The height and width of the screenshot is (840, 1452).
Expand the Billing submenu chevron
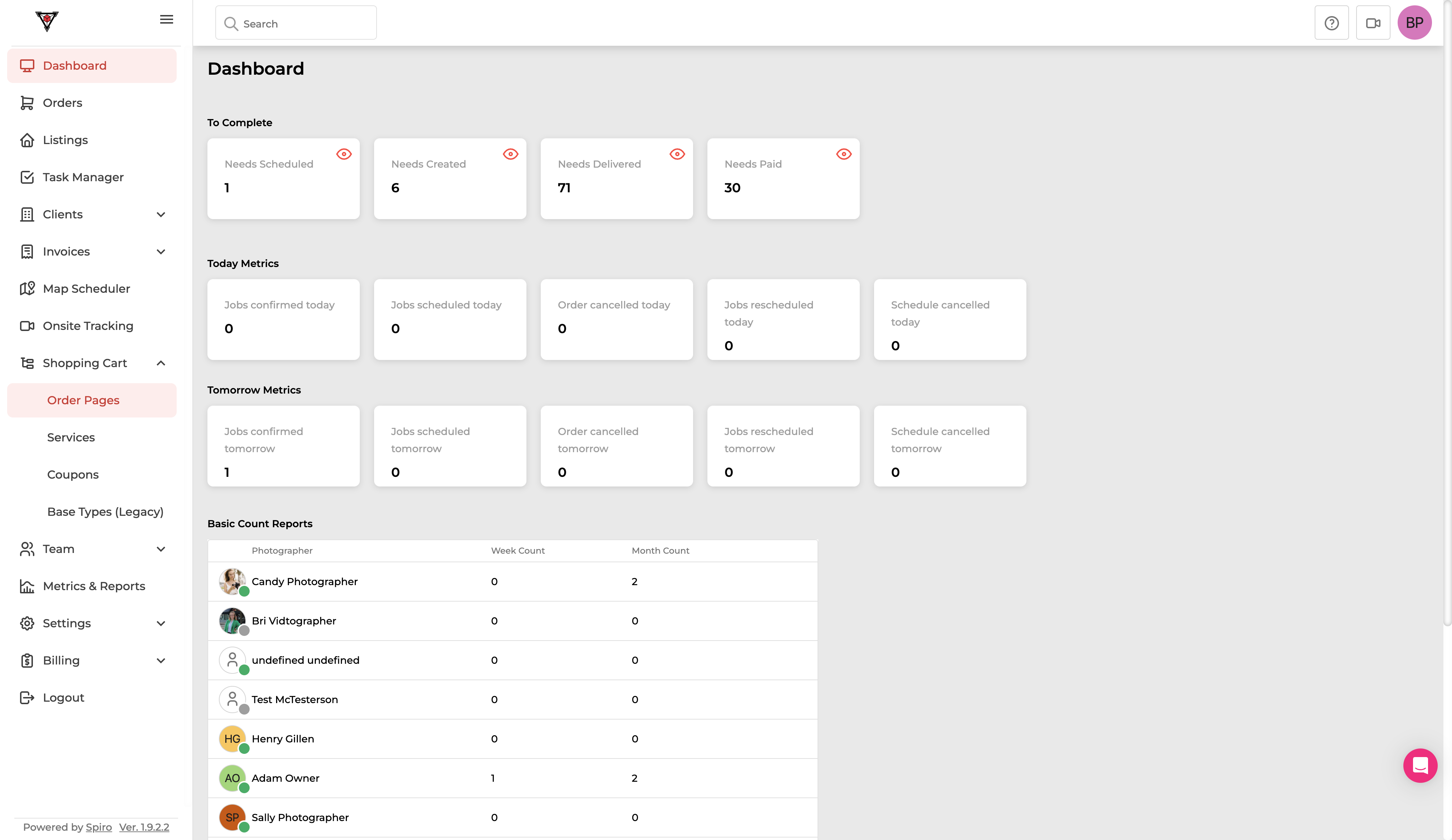click(x=161, y=660)
